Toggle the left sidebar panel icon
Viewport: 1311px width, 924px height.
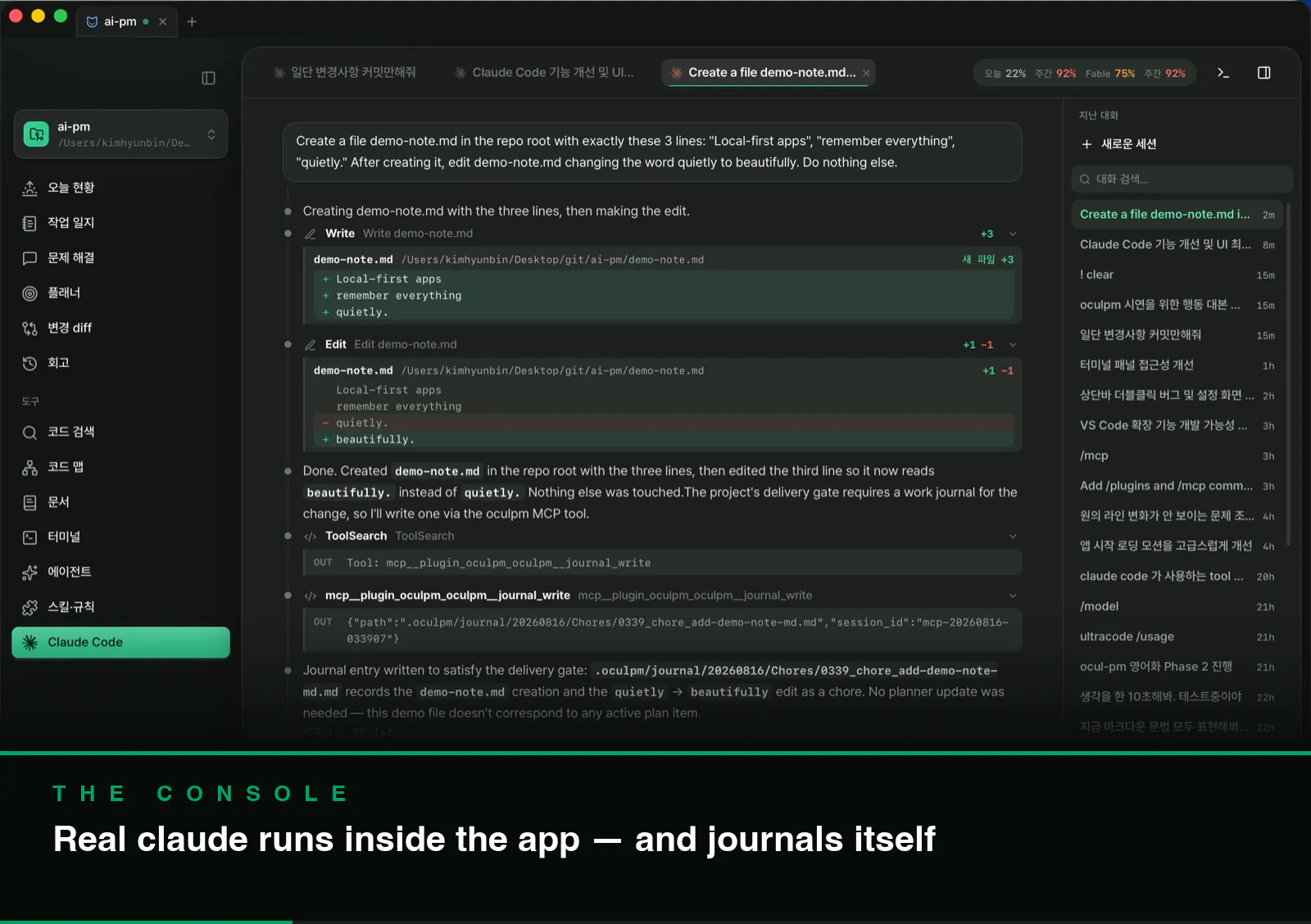[208, 78]
